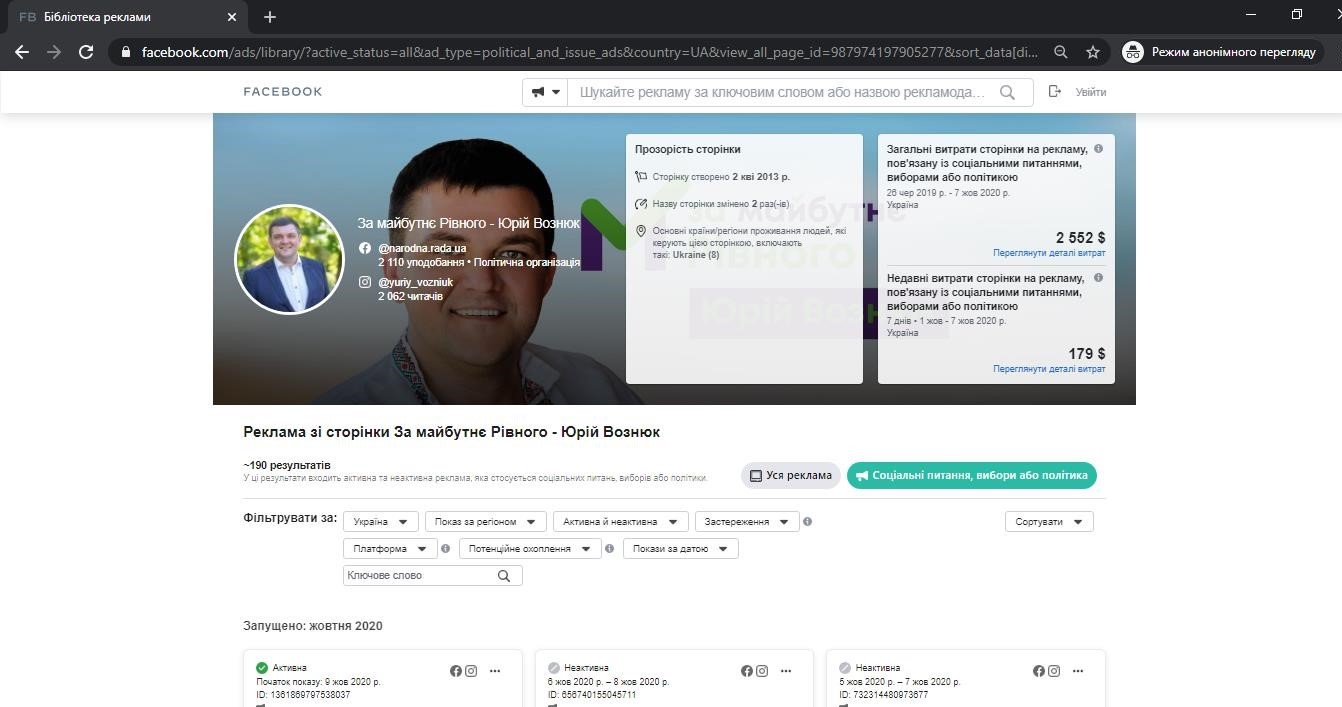
Task: Click the browser back arrow
Action: [x=22, y=52]
